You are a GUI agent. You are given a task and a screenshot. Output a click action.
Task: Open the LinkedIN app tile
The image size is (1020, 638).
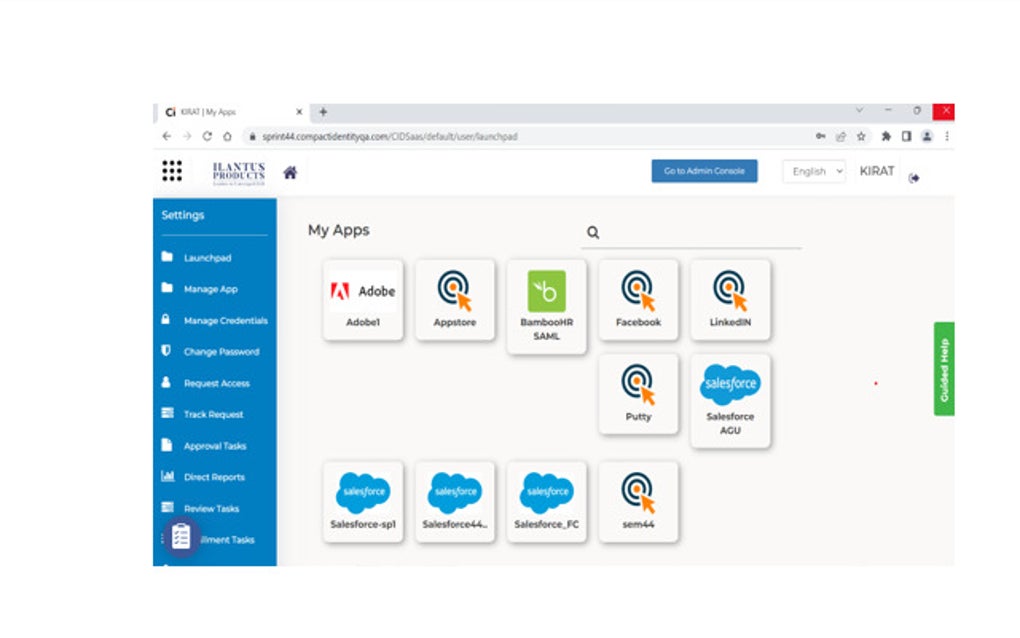pos(730,300)
